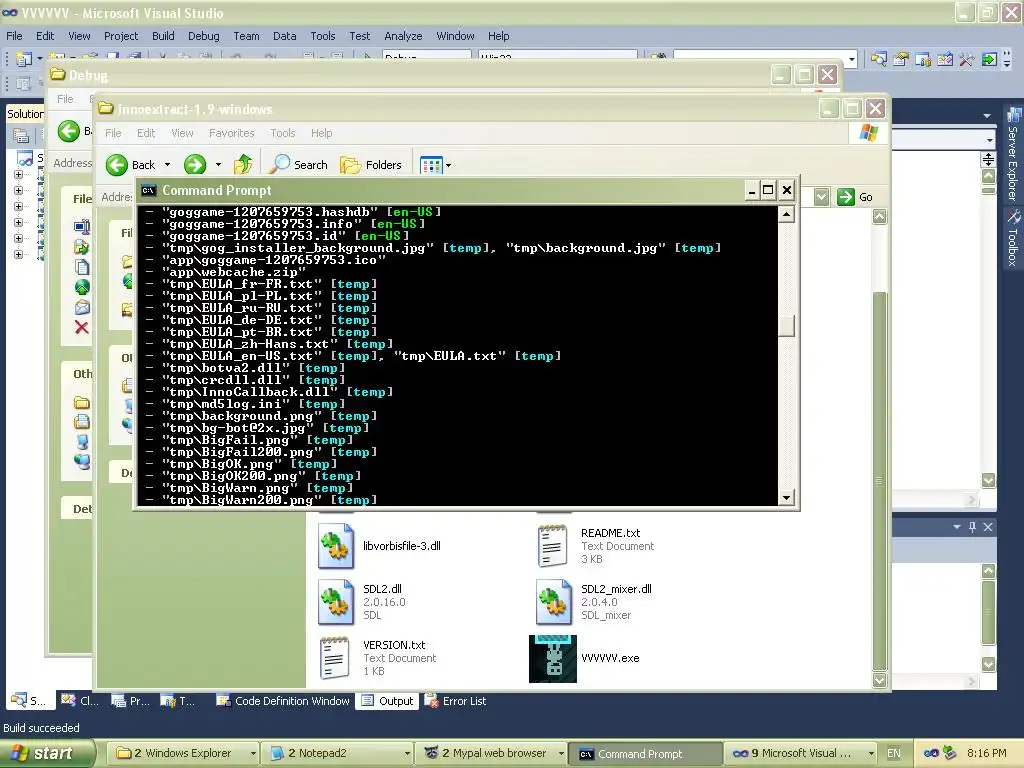Select the README.txt text document
The width and height of the screenshot is (1024, 768).
595,546
